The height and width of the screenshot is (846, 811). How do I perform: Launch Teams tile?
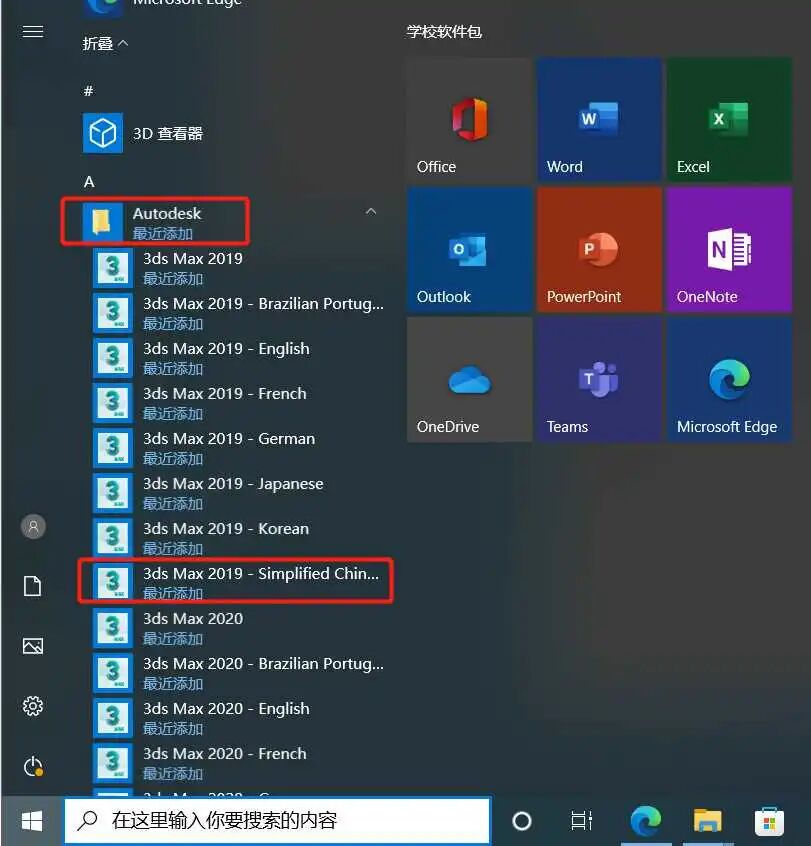coord(599,380)
